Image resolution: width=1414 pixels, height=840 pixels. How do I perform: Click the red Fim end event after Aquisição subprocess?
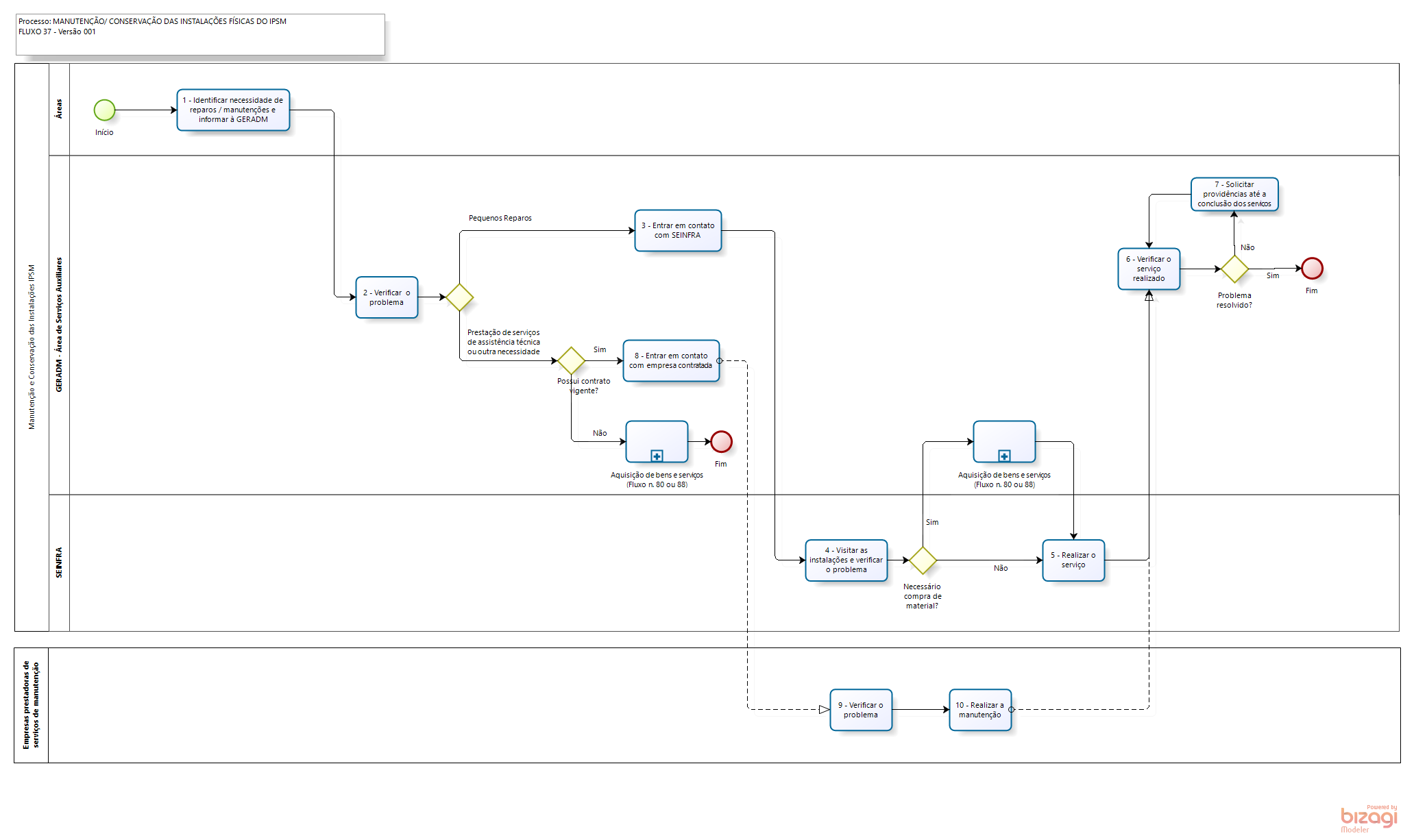(721, 442)
